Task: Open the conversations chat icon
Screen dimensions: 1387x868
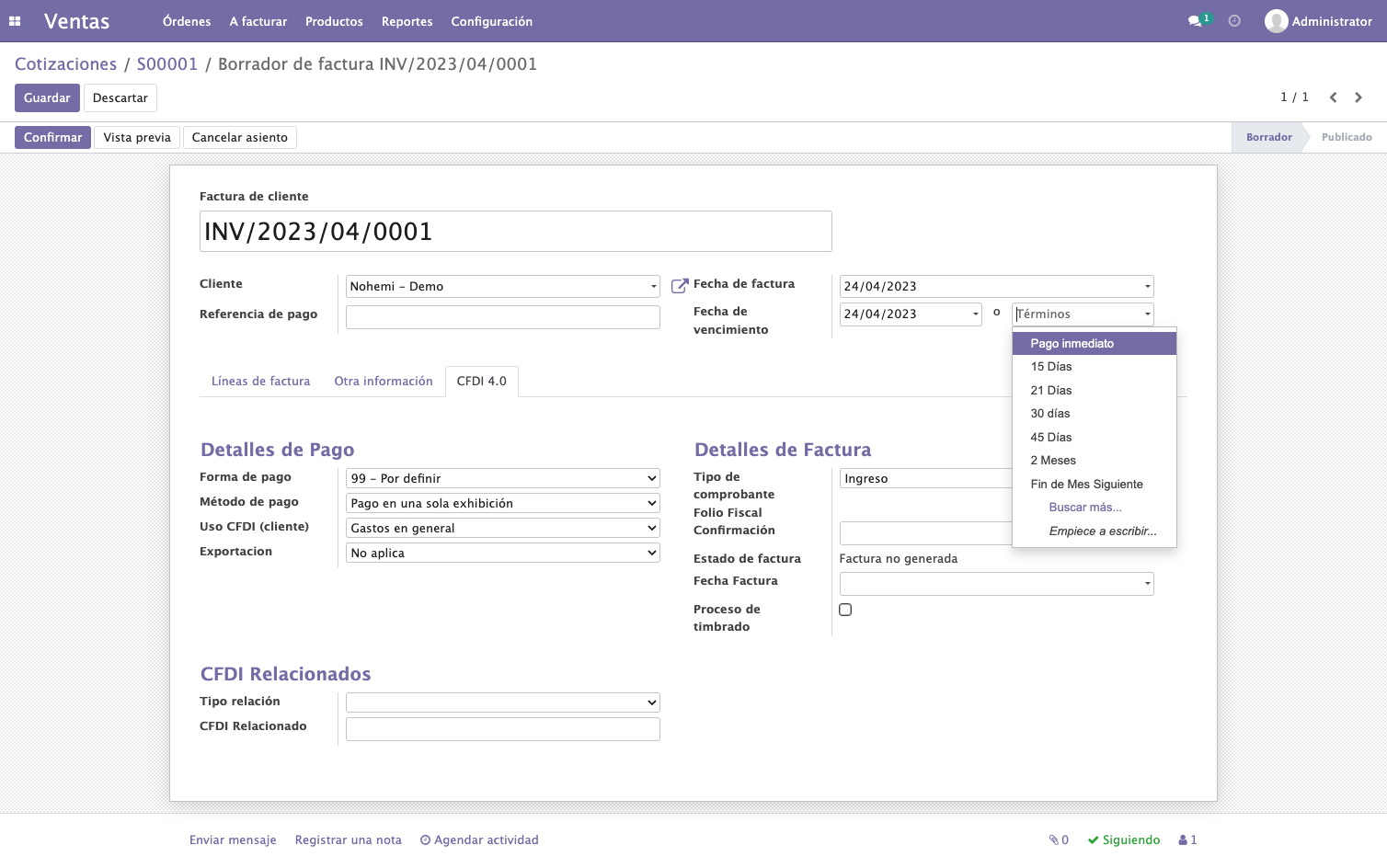Action: click(1195, 21)
